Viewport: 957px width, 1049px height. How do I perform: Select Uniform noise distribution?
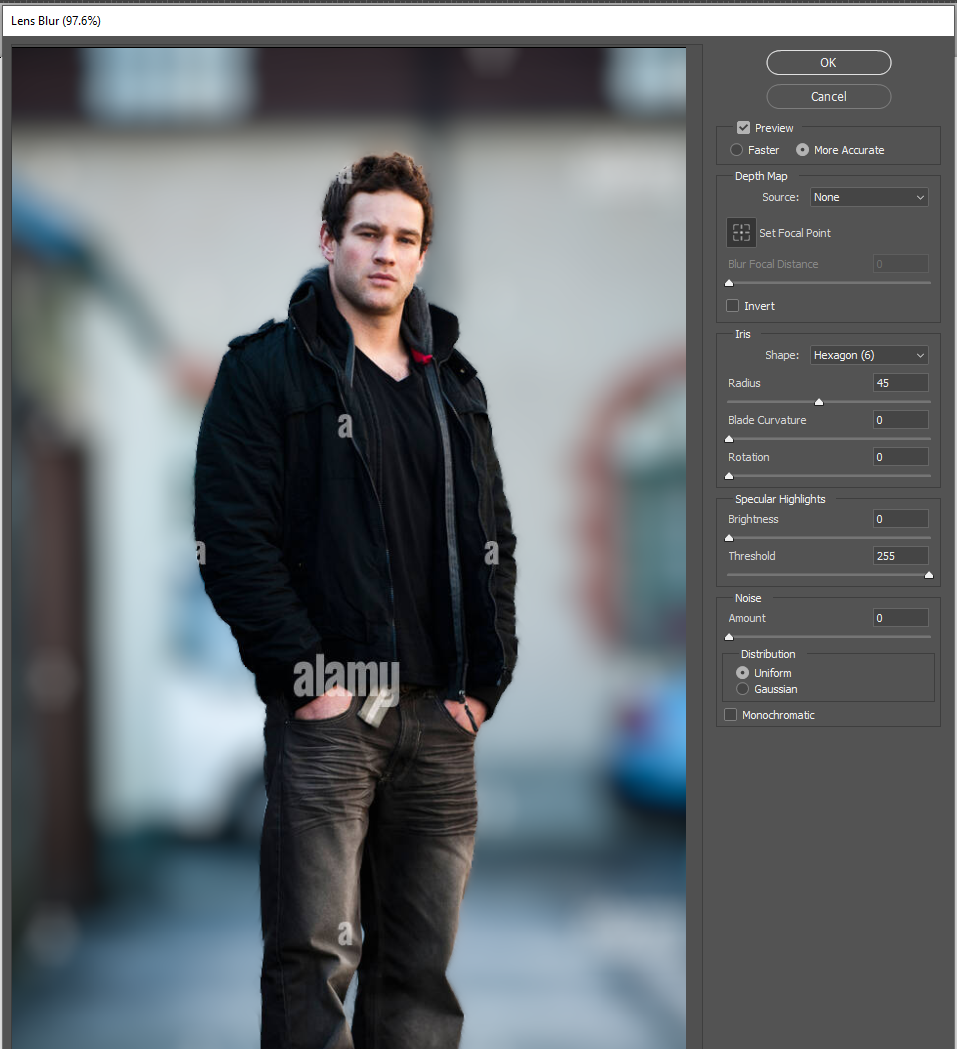coord(743,672)
